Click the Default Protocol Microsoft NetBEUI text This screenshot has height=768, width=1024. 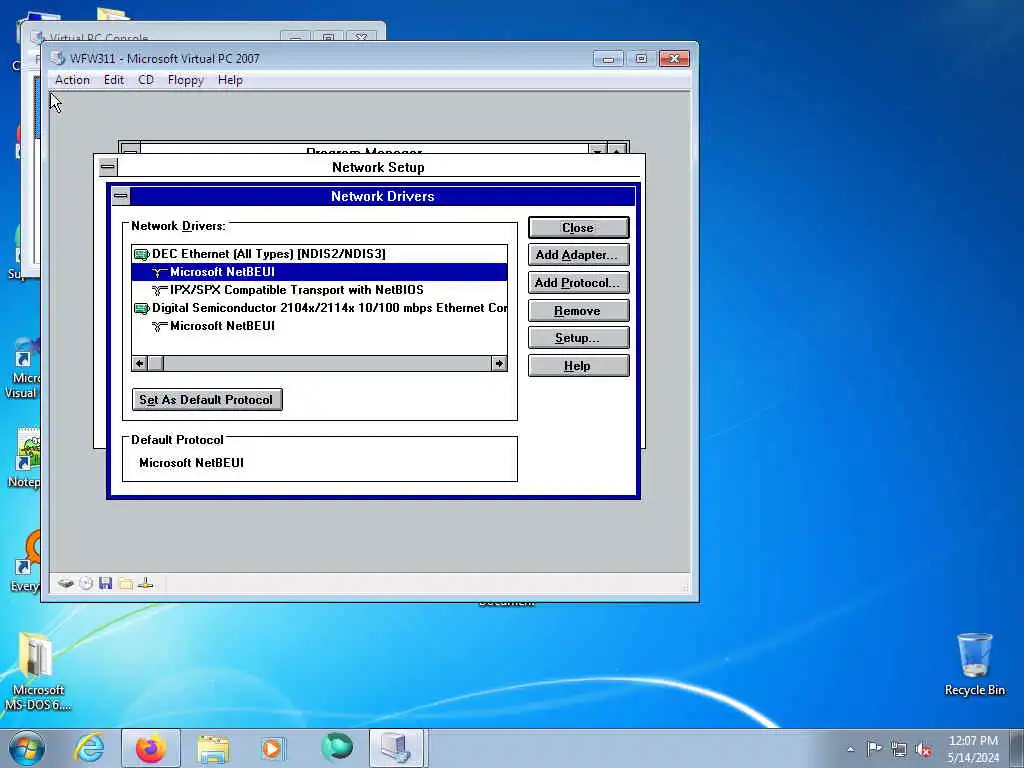coord(191,463)
